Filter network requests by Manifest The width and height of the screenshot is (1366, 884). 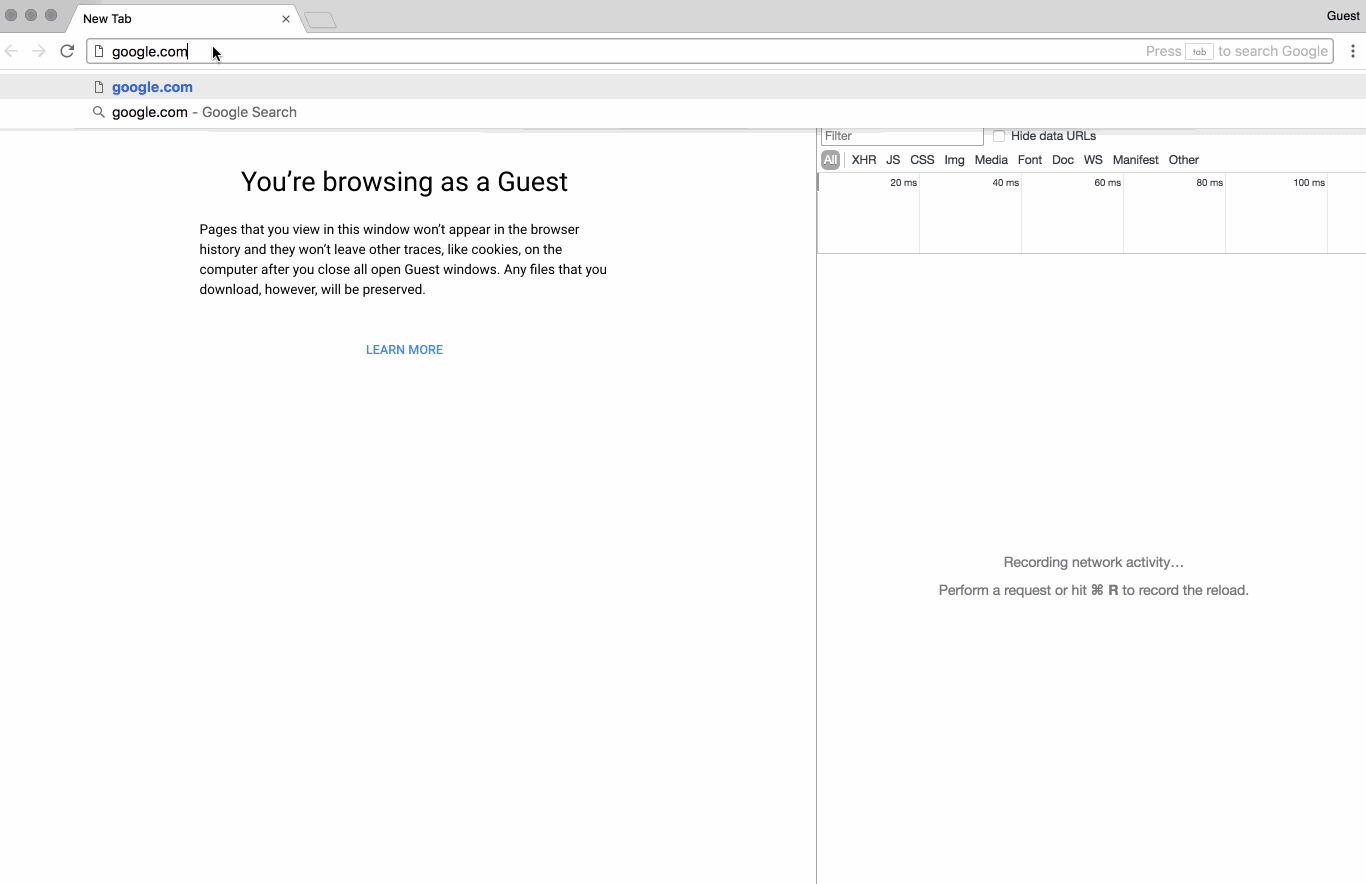[1136, 160]
